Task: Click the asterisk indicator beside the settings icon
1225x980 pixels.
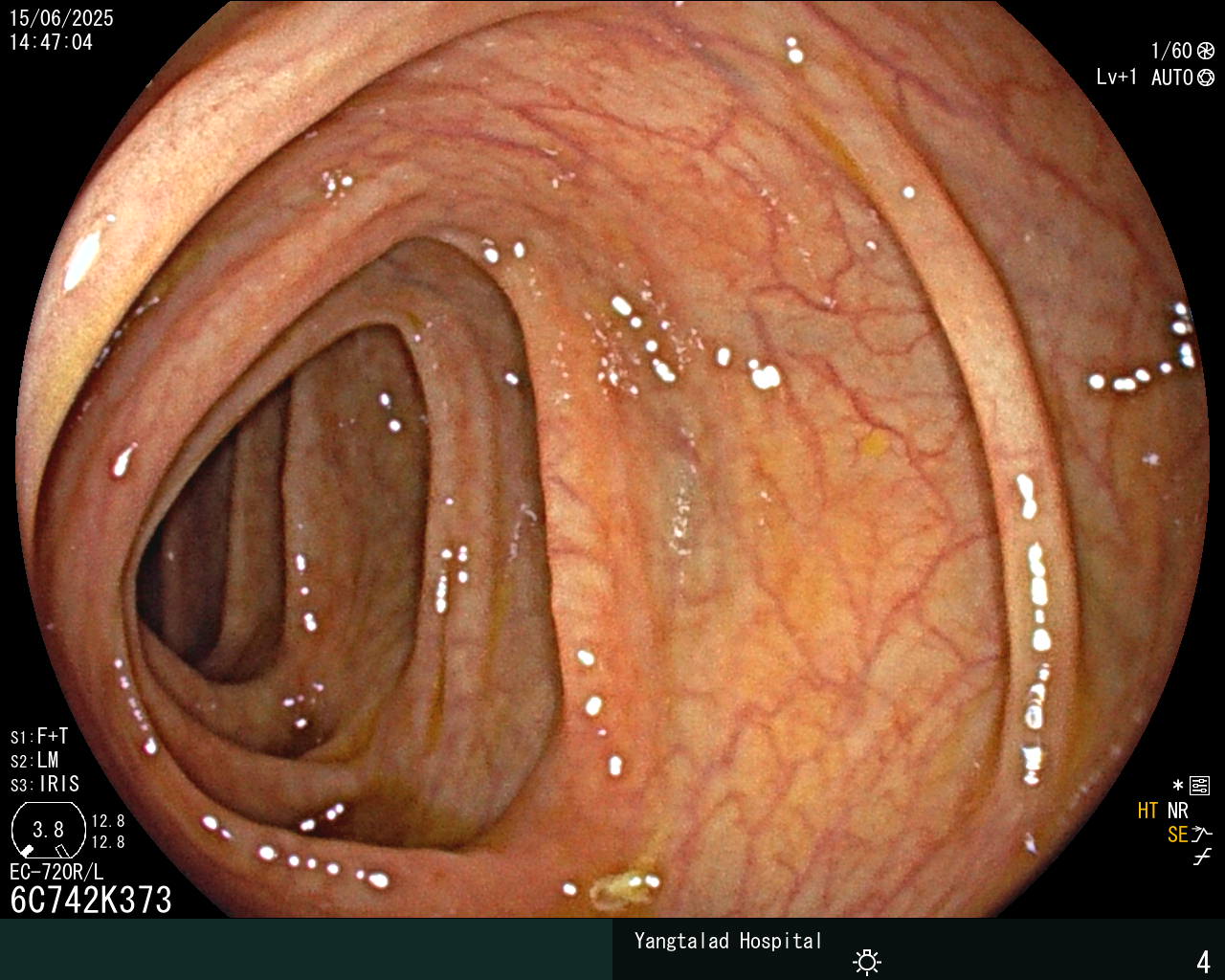Action: point(1177,786)
